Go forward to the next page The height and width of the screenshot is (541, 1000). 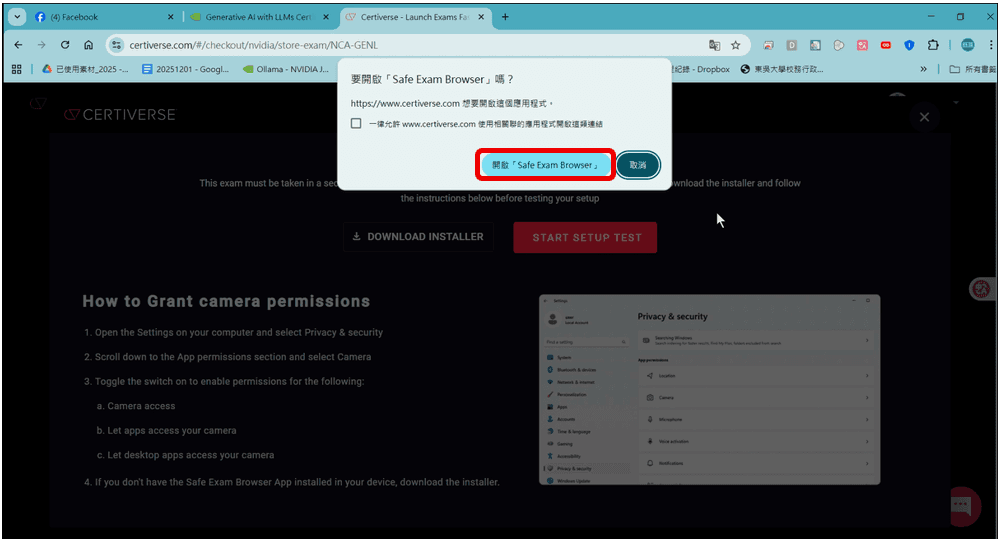click(x=41, y=45)
